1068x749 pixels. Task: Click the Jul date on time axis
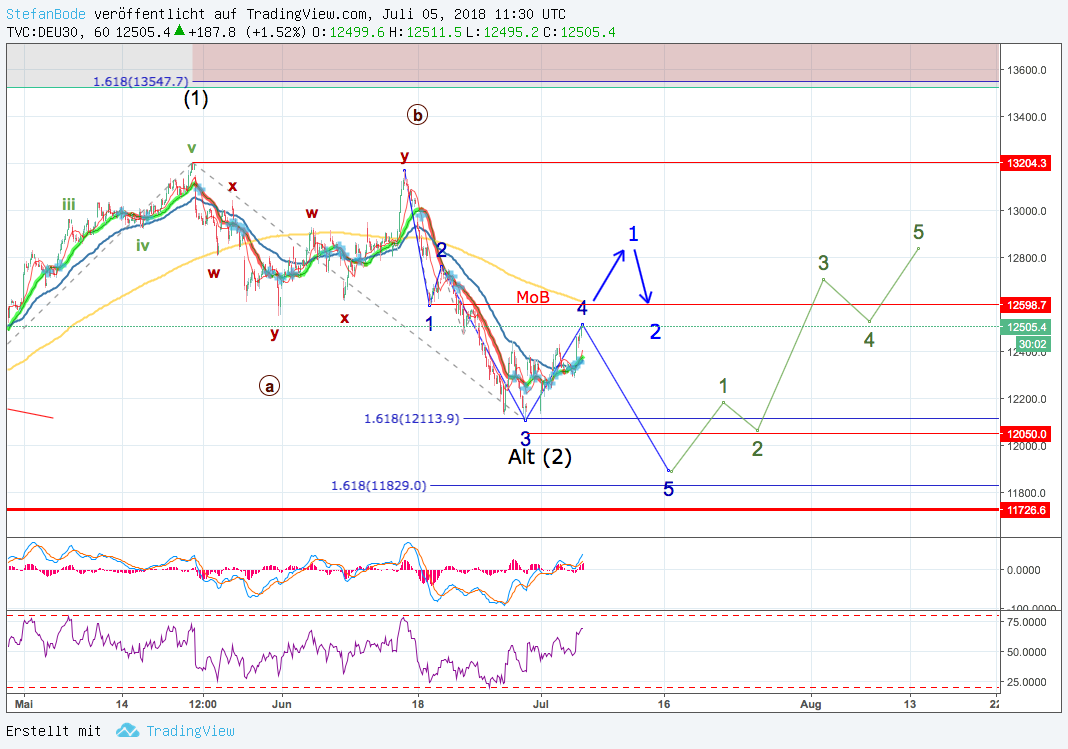[541, 704]
